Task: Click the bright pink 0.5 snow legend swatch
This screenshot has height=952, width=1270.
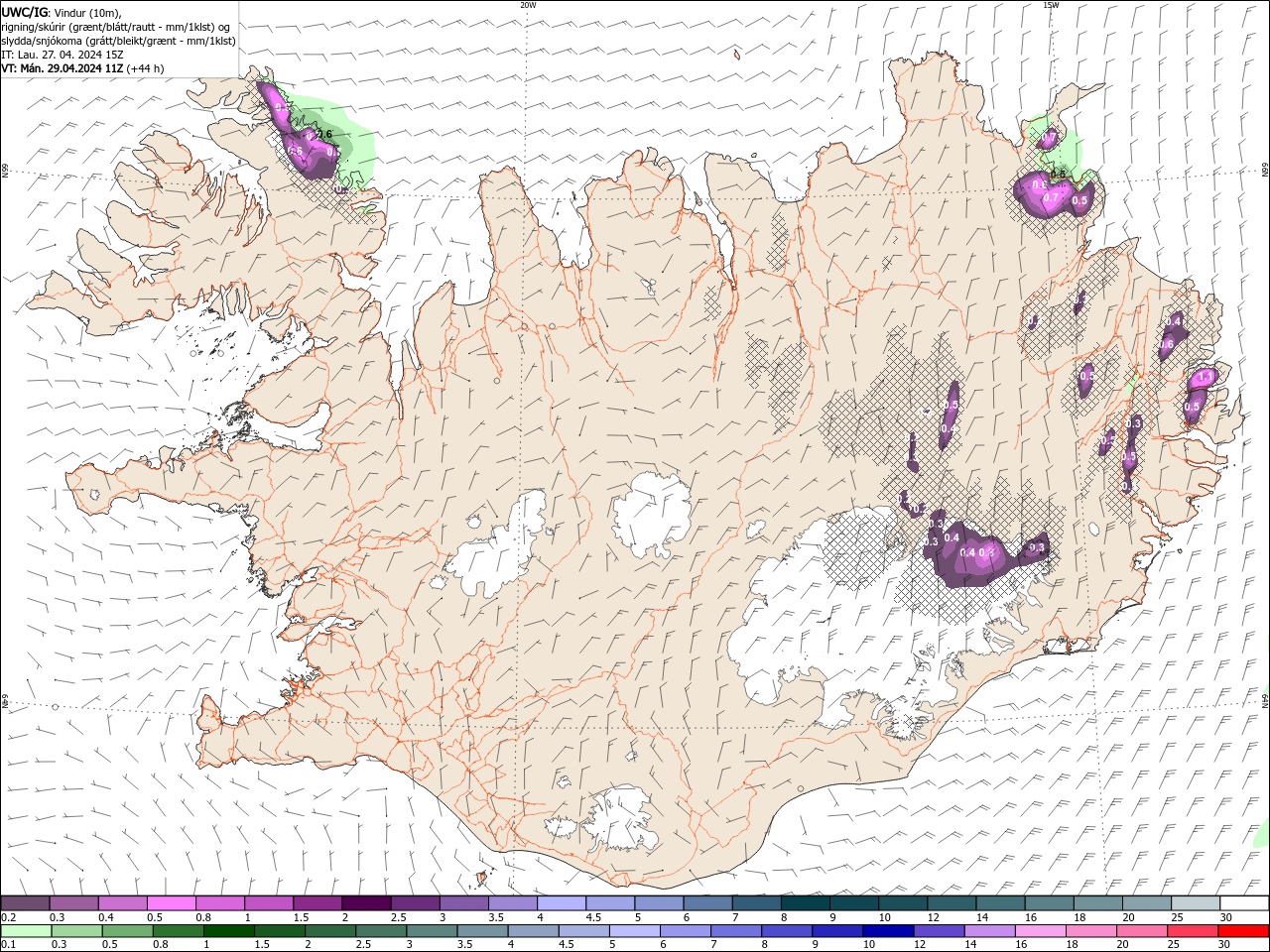Action: point(171,903)
